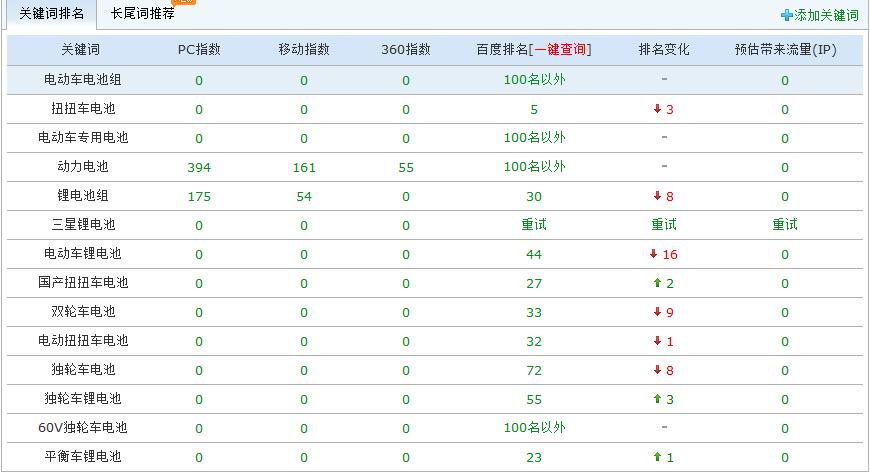Click 重试 in the 百度排名 column
Screen dimensions: 870x473
534,225
